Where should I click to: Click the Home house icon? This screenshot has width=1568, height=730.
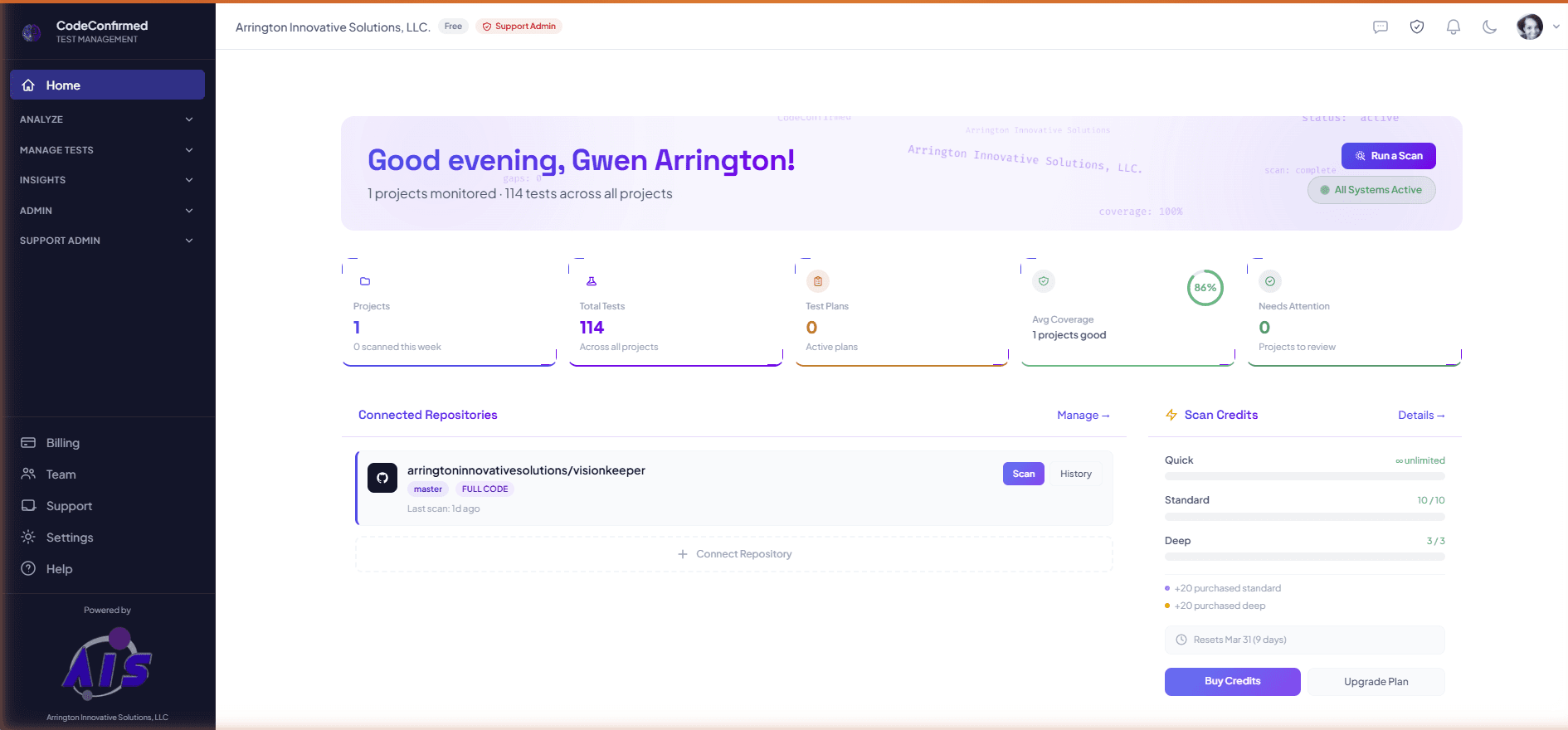(28, 85)
